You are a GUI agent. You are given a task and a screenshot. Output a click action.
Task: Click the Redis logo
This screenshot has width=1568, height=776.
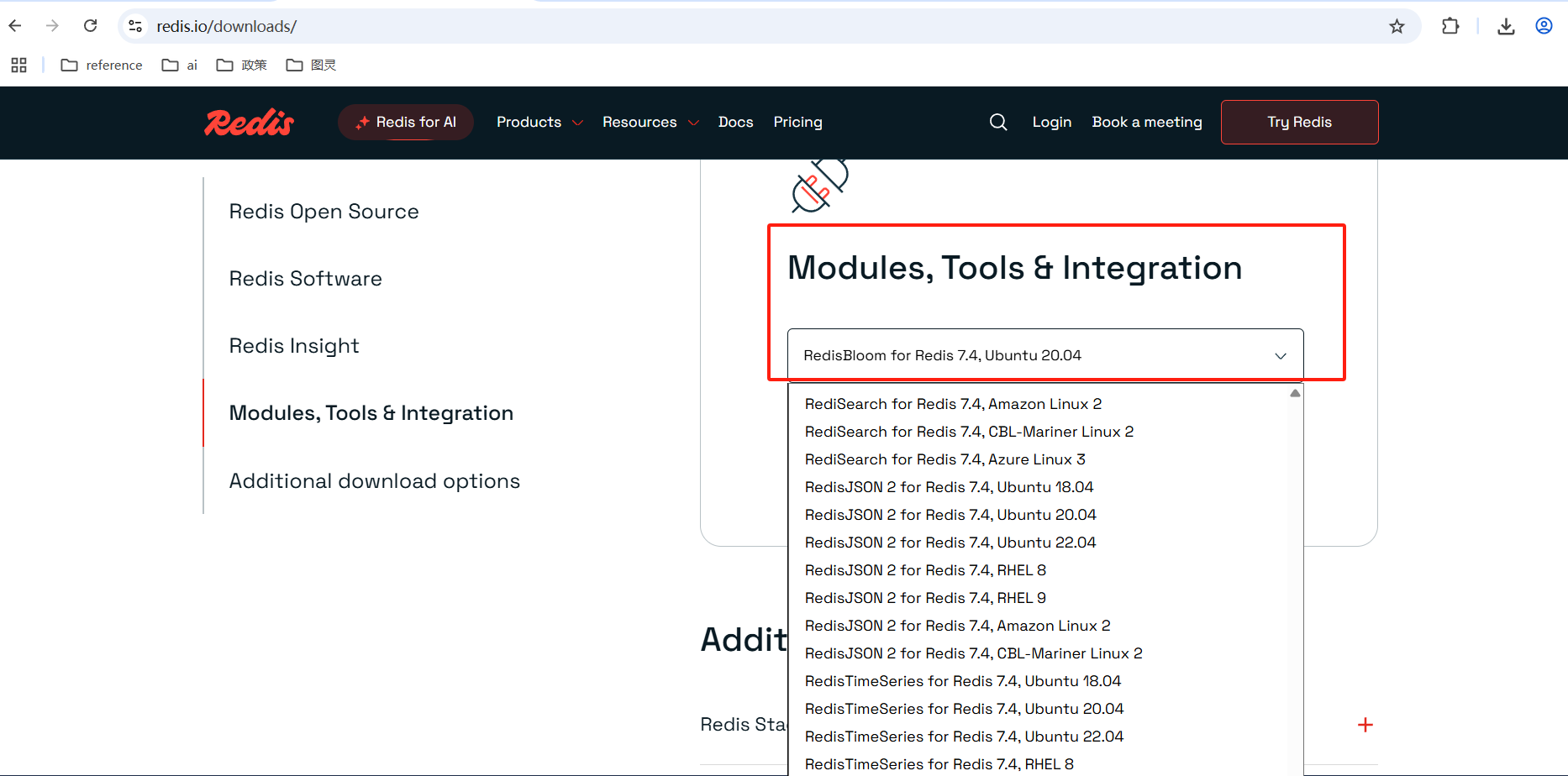tap(250, 123)
